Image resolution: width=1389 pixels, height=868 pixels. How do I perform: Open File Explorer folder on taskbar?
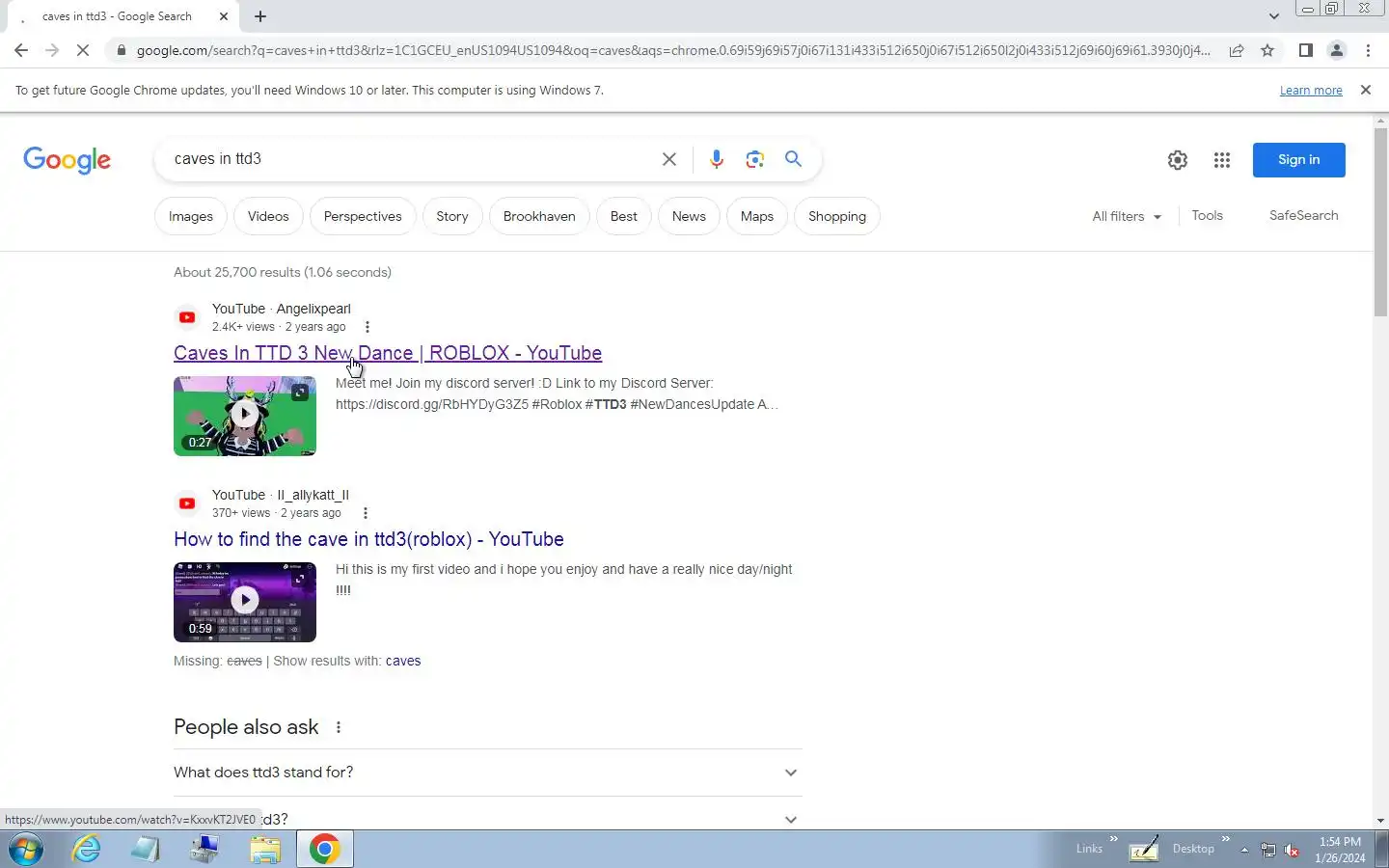265,850
